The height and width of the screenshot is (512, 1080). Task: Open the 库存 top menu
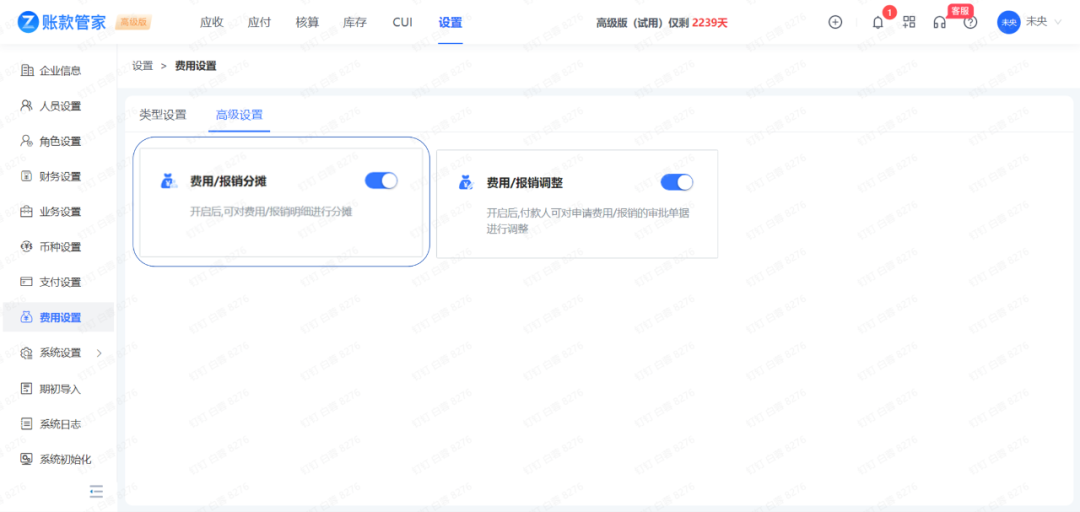point(355,22)
